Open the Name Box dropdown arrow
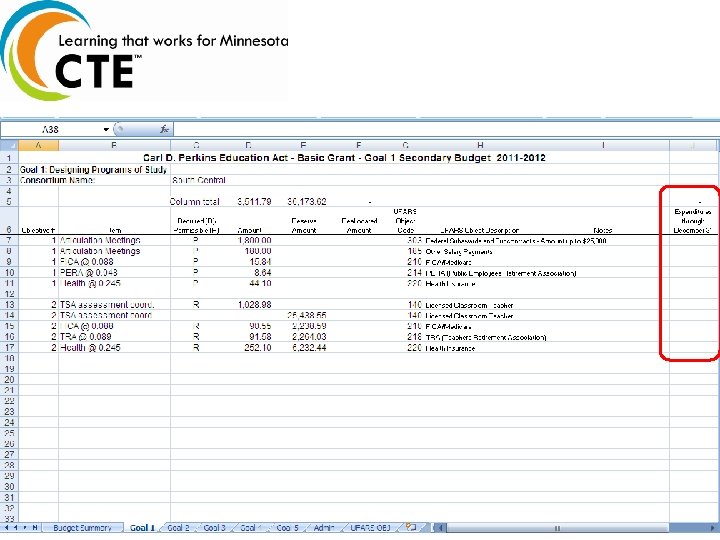 (106, 129)
